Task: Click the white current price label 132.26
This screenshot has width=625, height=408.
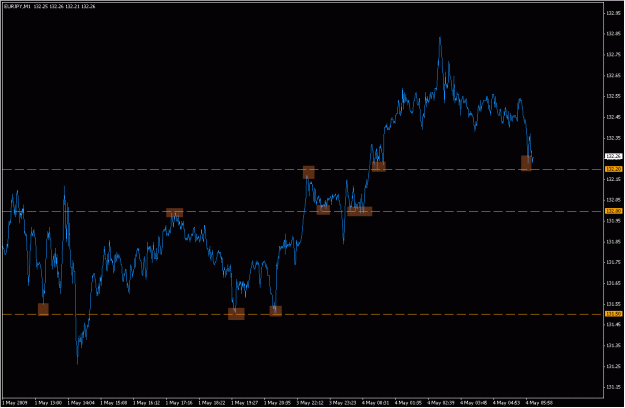Action: pyautogui.click(x=613, y=157)
